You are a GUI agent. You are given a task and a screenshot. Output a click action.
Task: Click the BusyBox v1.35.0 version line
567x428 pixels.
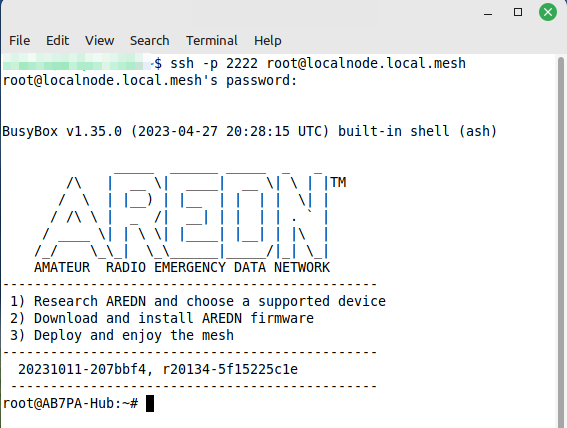click(x=250, y=131)
